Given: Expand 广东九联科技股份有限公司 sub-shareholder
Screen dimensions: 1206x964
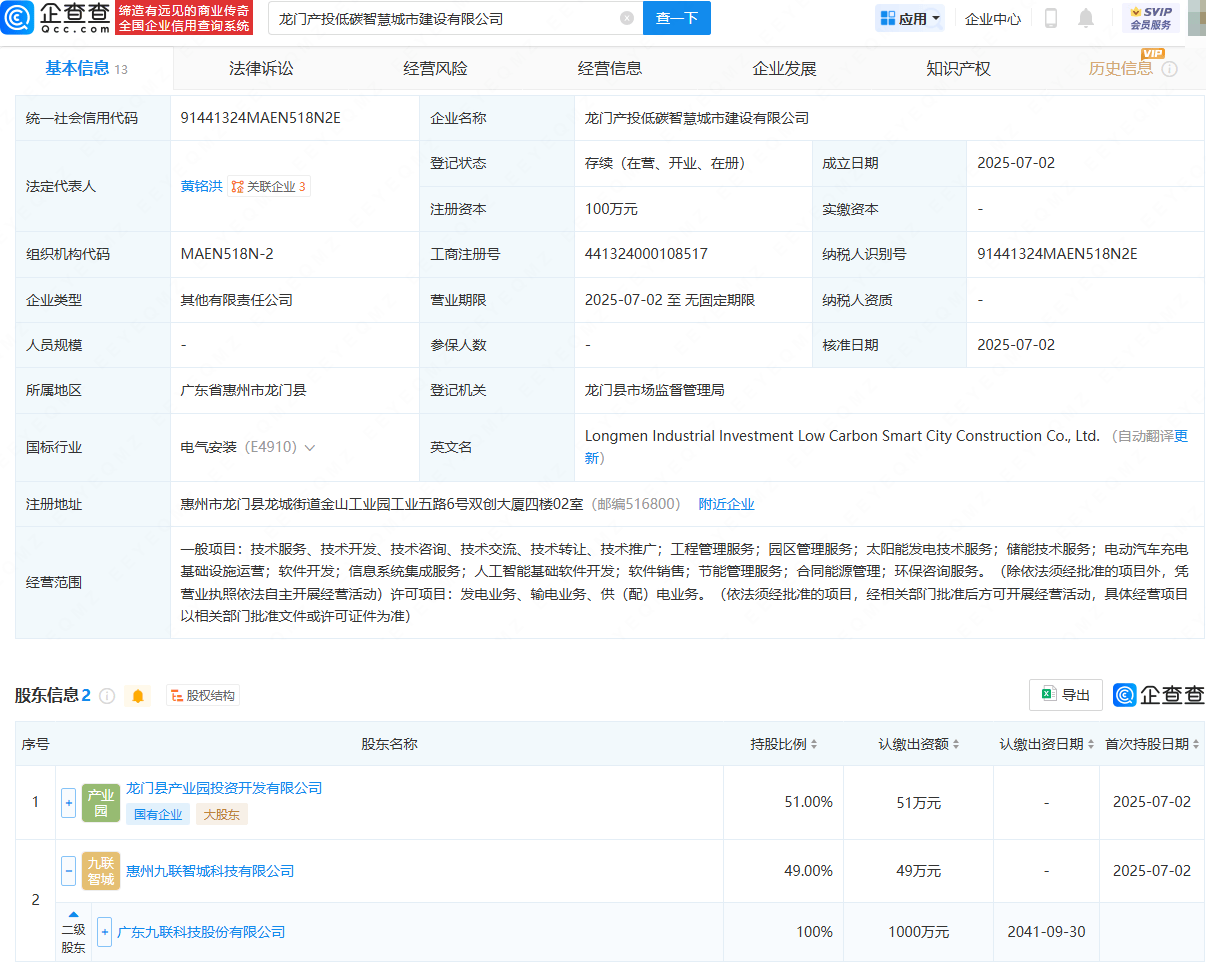Looking at the screenshot, I should [104, 932].
